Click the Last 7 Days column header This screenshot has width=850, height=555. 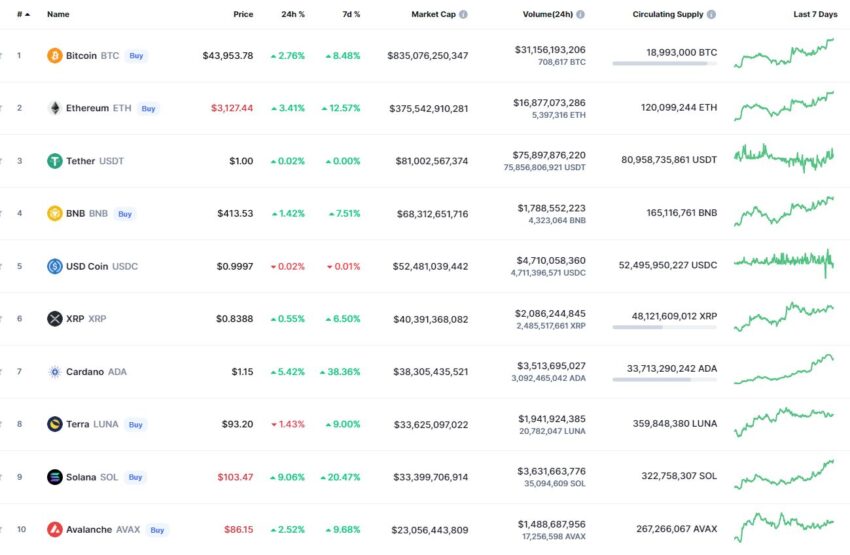(815, 14)
